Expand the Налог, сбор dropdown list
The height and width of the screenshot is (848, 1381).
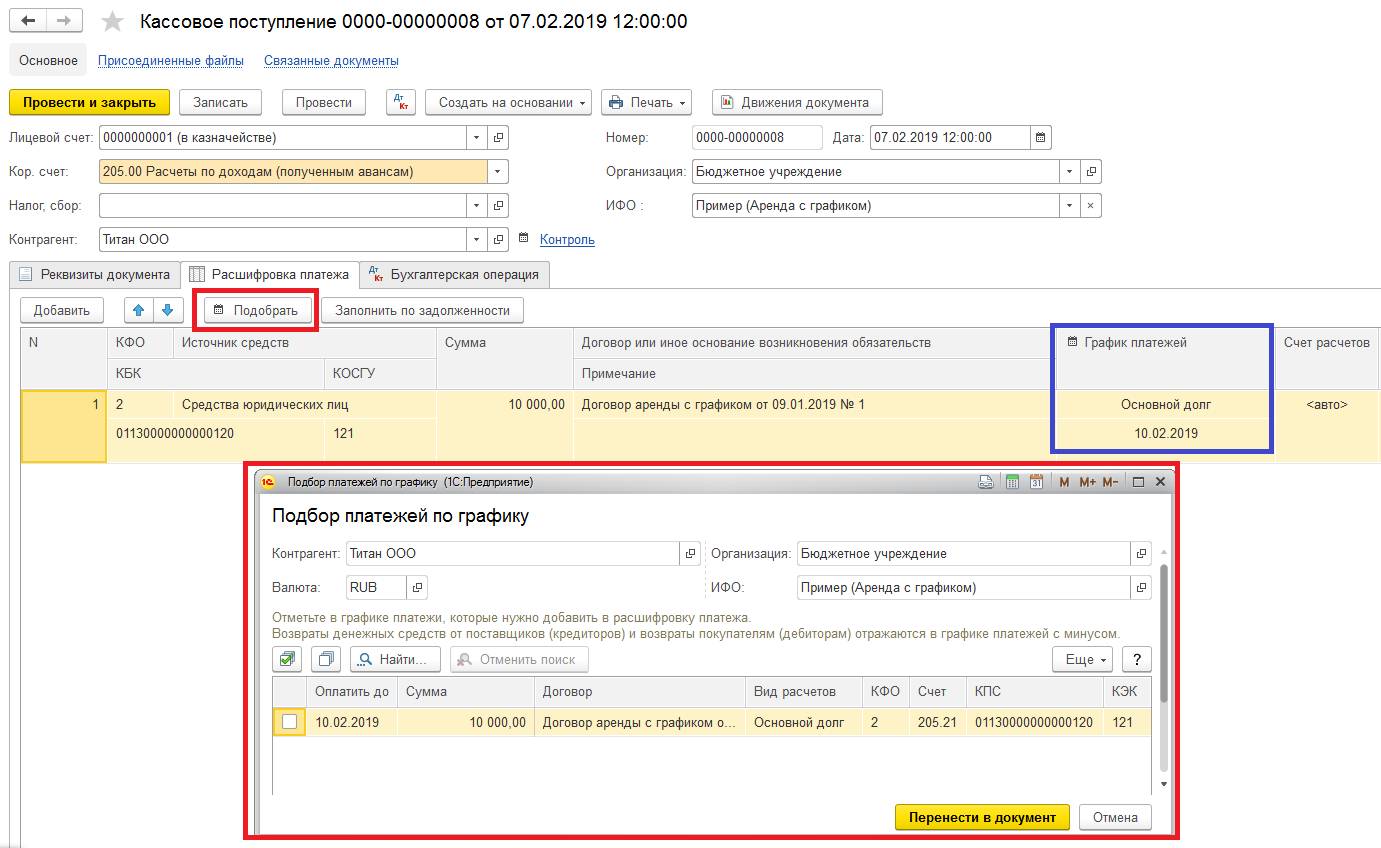point(477,206)
